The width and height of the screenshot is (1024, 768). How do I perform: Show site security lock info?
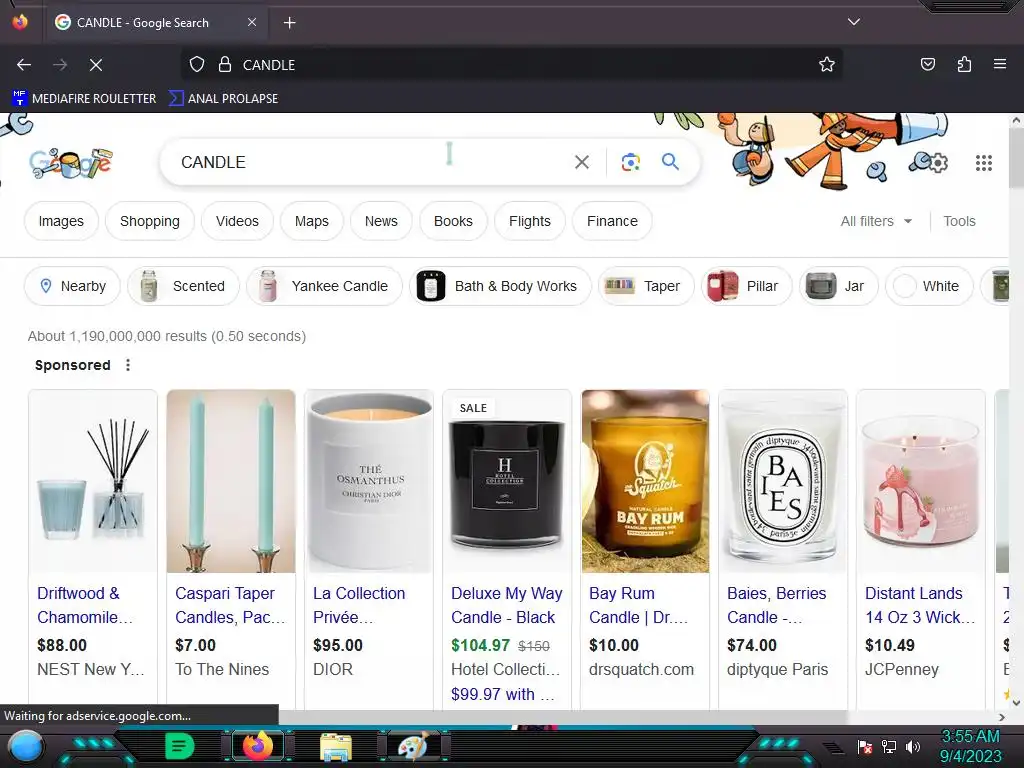pos(225,65)
